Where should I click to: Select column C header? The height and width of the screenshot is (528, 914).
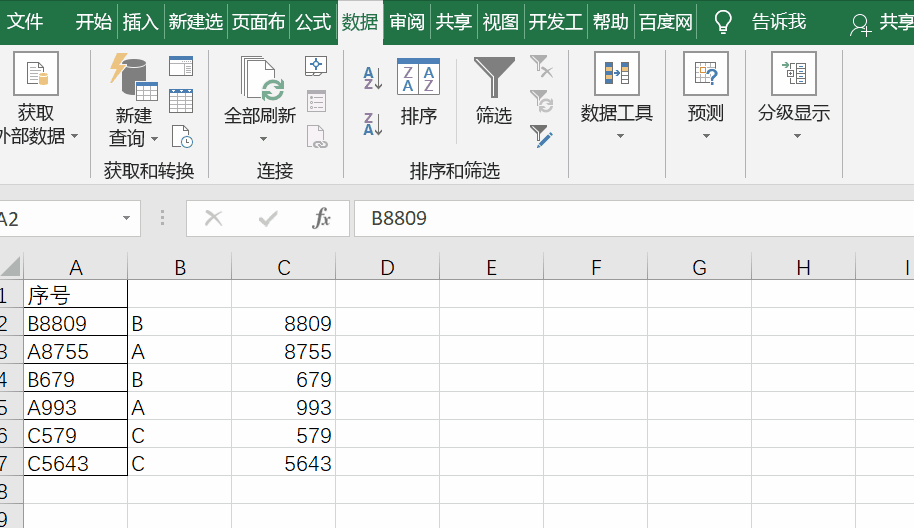click(283, 267)
